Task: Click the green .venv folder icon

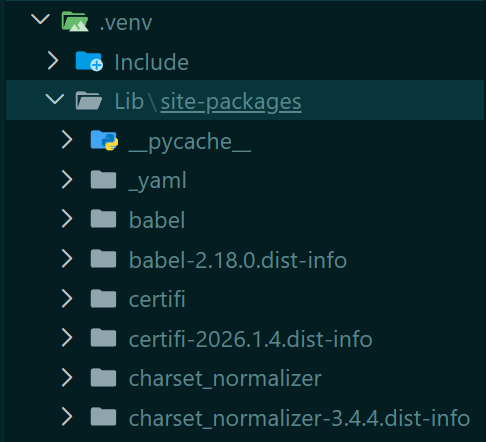Action: 75,22
